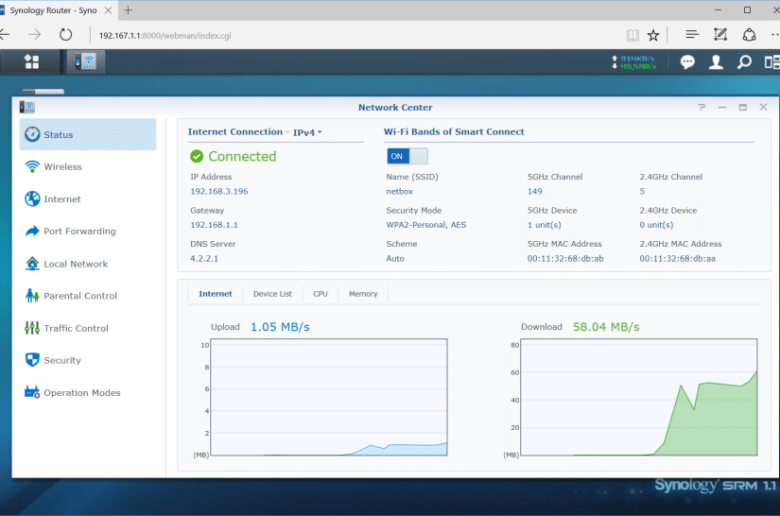Open browser reading view icon
Screen dimensions: 780x516
(632, 35)
